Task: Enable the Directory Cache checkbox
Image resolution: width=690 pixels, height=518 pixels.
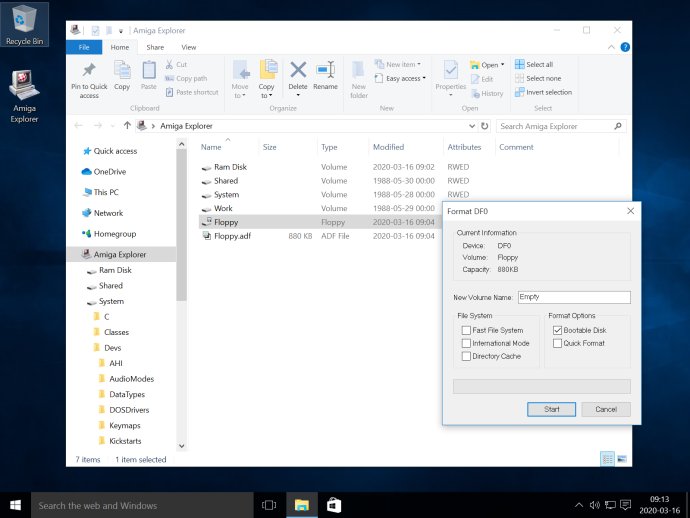Action: [x=466, y=356]
